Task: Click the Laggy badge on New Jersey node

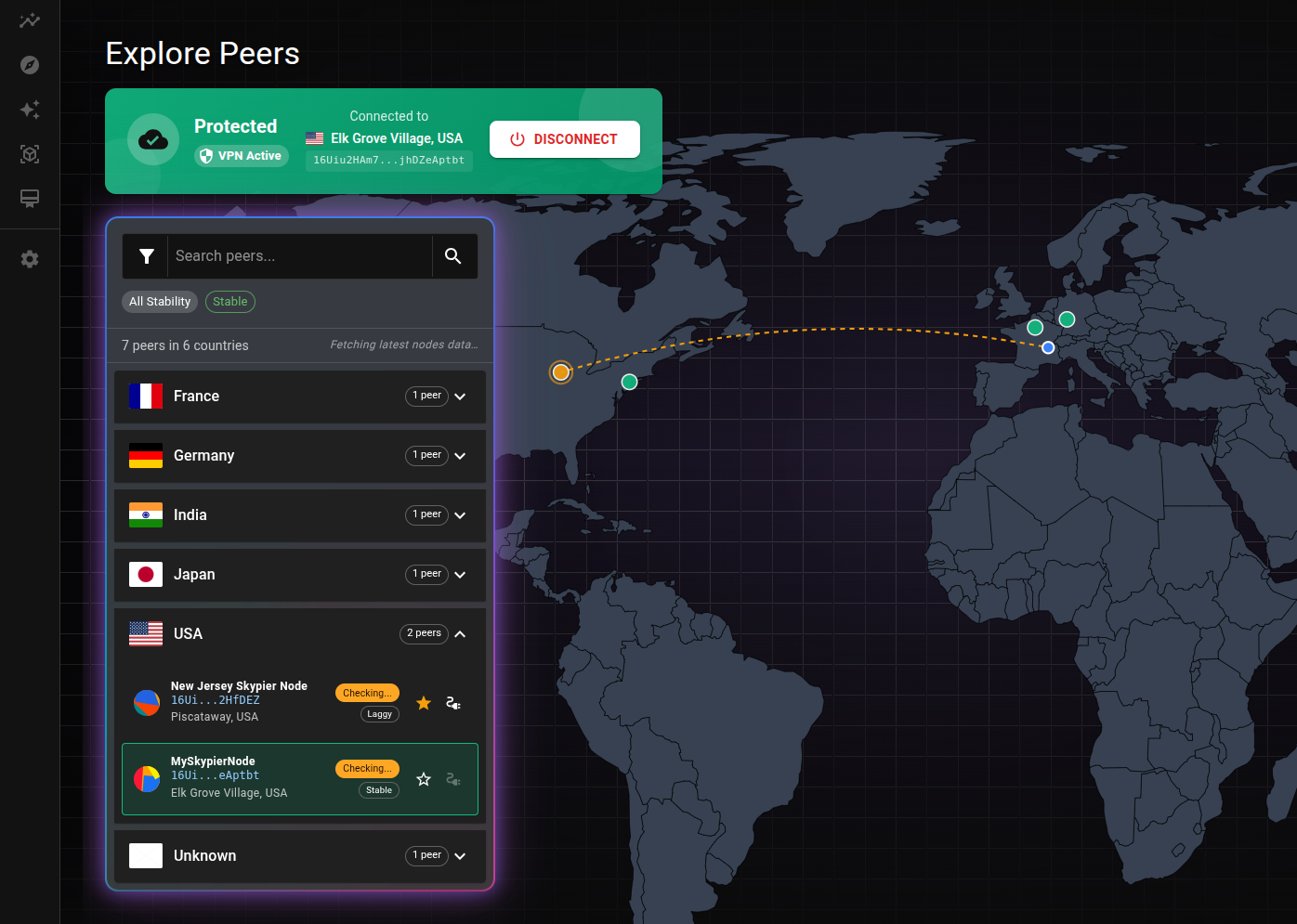Action: 380,714
